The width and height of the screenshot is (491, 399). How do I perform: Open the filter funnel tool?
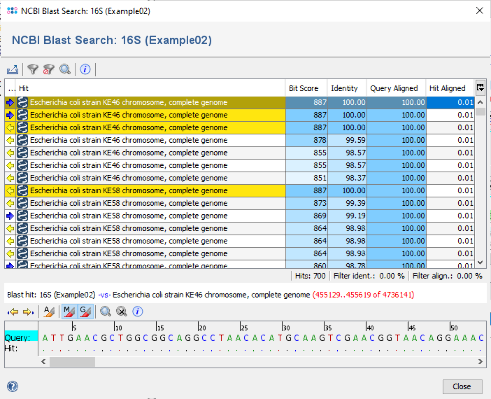[33, 69]
